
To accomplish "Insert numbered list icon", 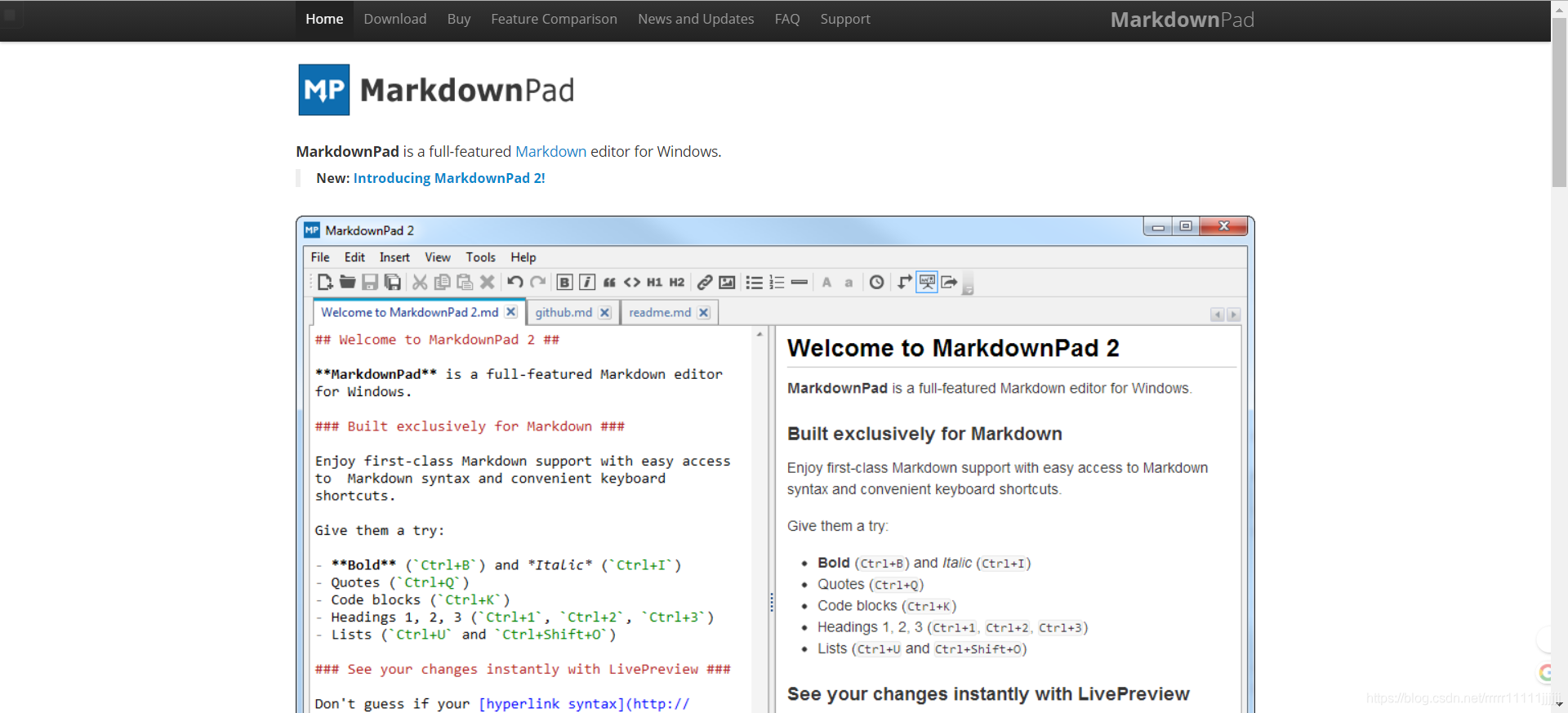I will tap(777, 283).
